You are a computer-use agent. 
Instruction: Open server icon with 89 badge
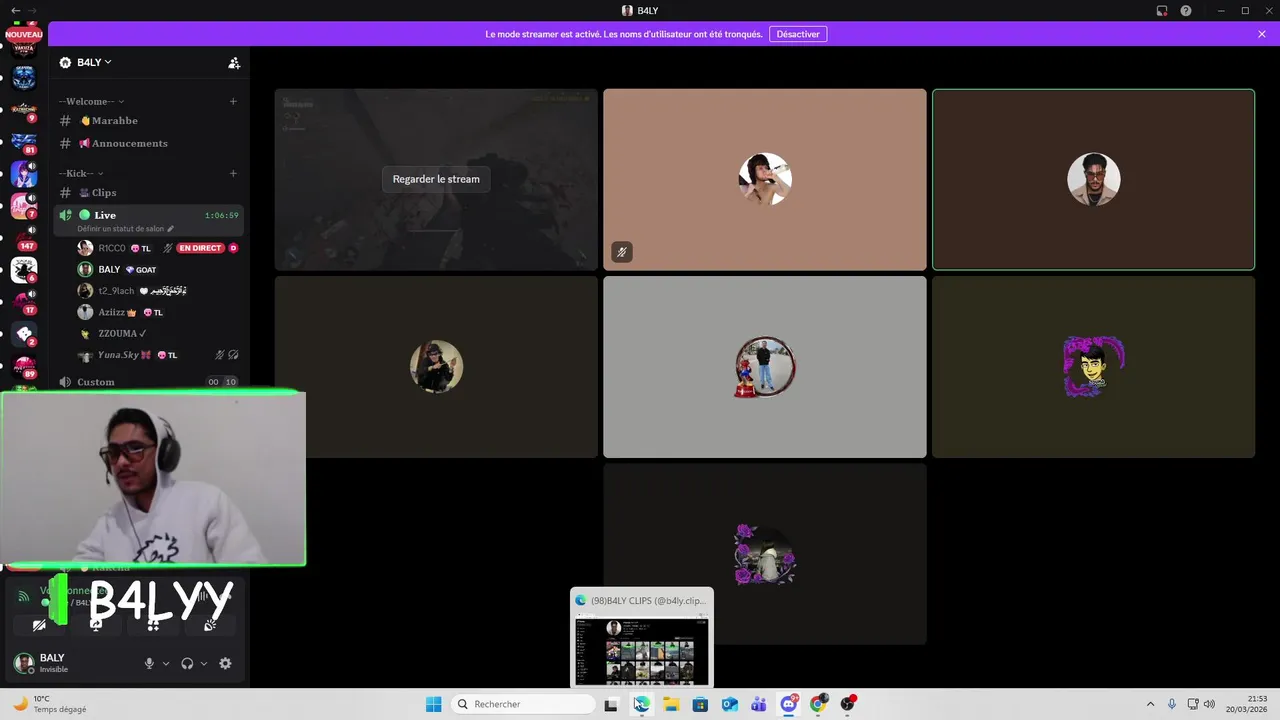[24, 366]
